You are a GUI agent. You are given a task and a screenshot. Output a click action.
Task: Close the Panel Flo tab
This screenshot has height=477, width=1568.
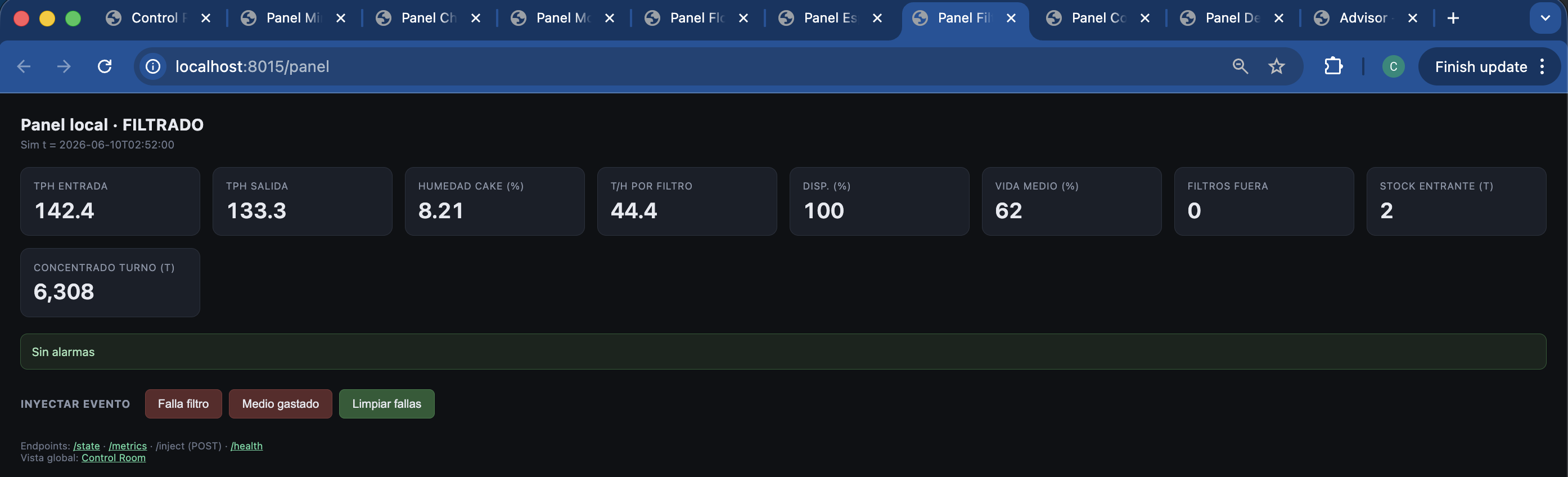(743, 18)
